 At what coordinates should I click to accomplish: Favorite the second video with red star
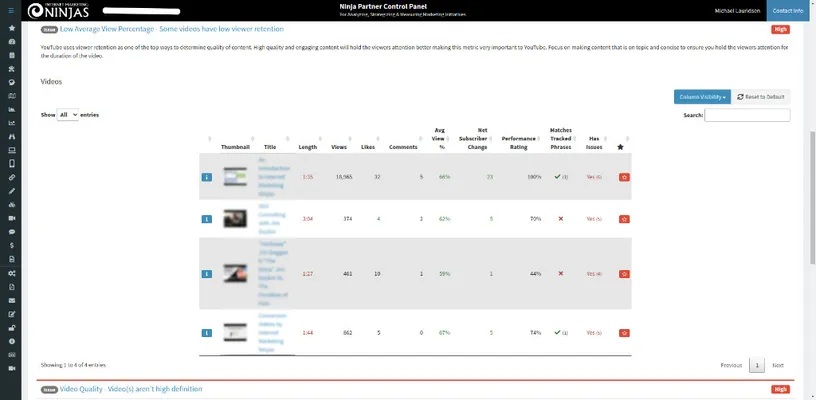(x=624, y=218)
